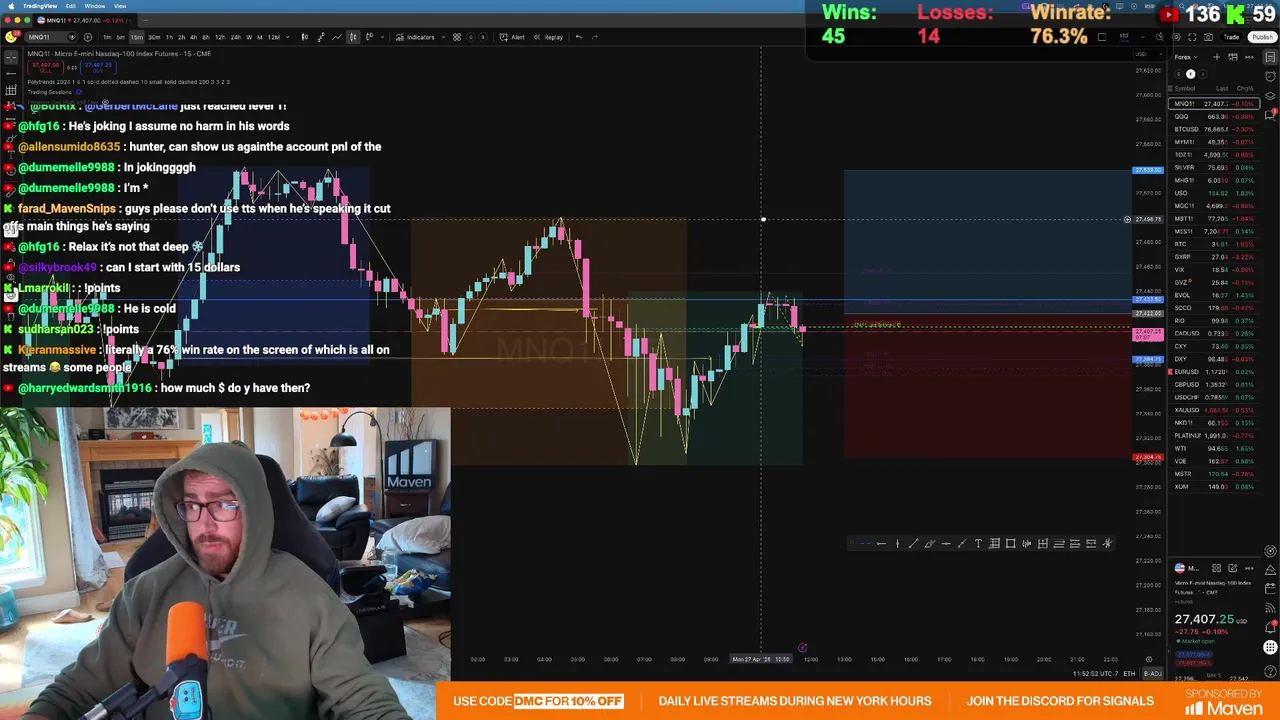Expand the Forex watchlist dropdown

tap(1187, 57)
